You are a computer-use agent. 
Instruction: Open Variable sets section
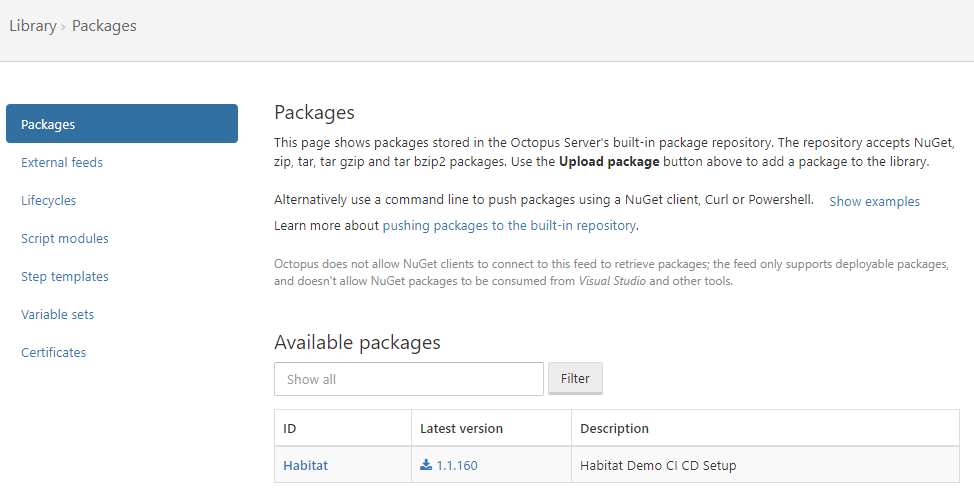58,314
